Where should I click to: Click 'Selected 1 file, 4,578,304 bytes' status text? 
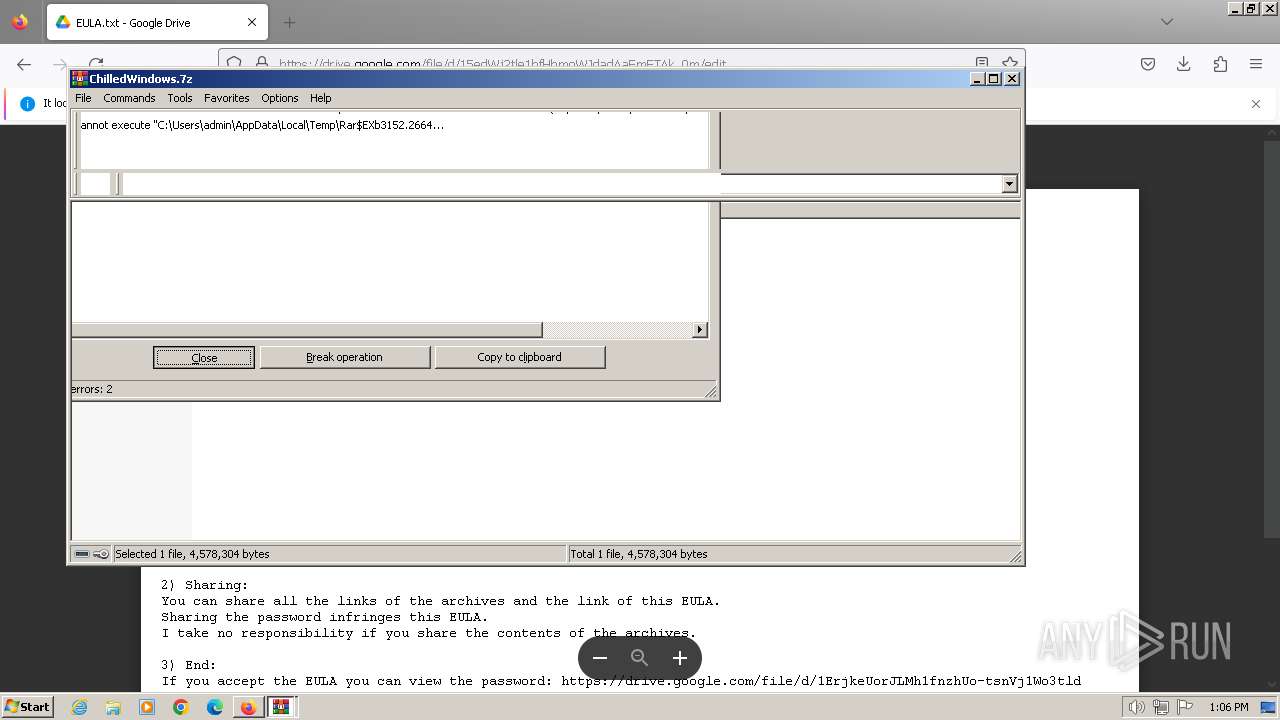(192, 554)
